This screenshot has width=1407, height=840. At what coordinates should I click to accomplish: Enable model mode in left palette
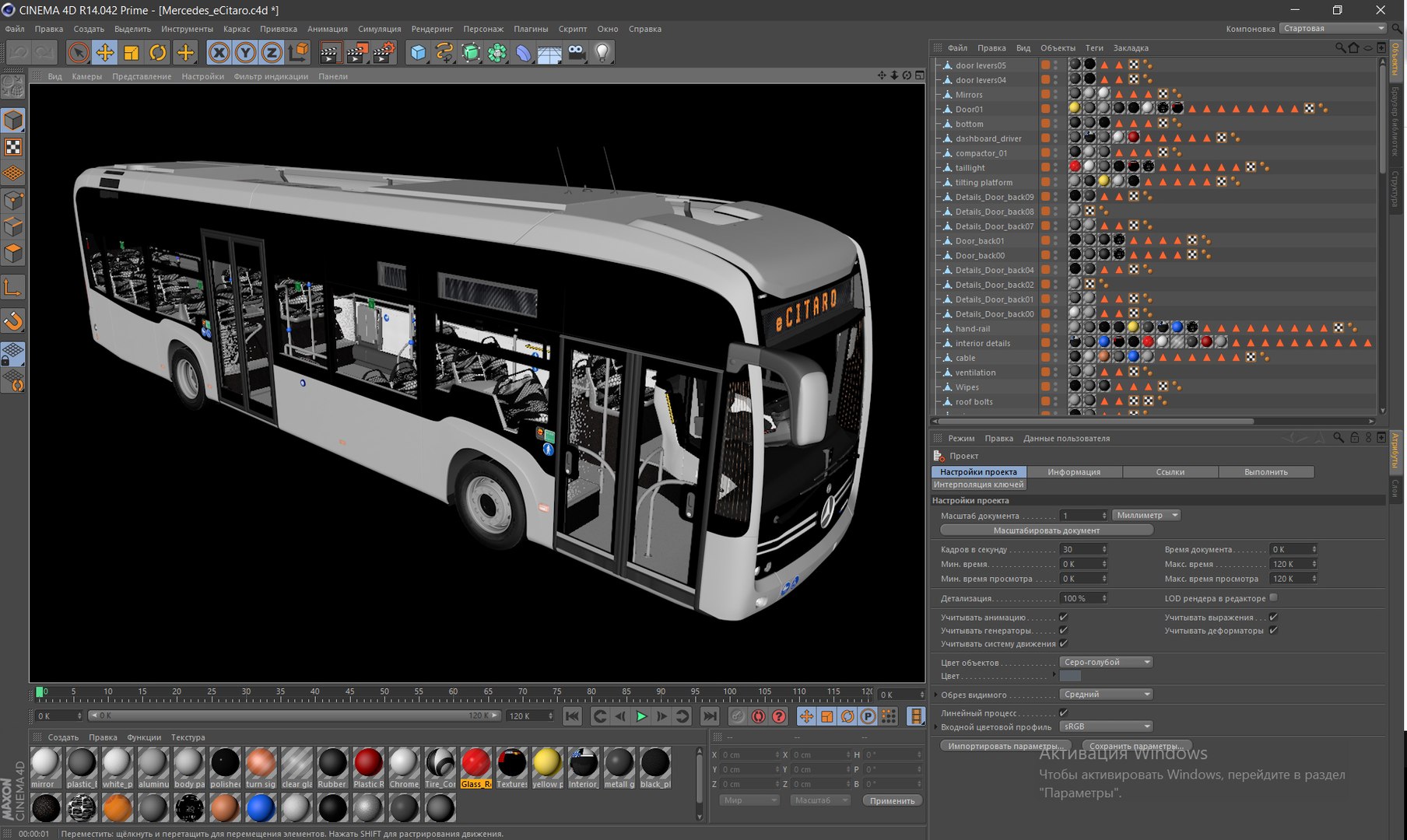pos(13,121)
